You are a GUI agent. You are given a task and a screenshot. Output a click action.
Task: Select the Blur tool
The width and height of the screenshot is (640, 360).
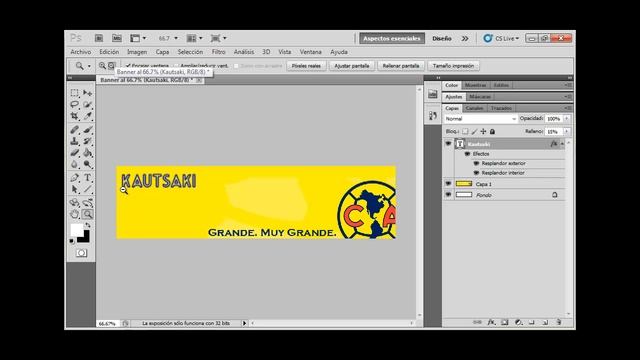(x=75, y=164)
